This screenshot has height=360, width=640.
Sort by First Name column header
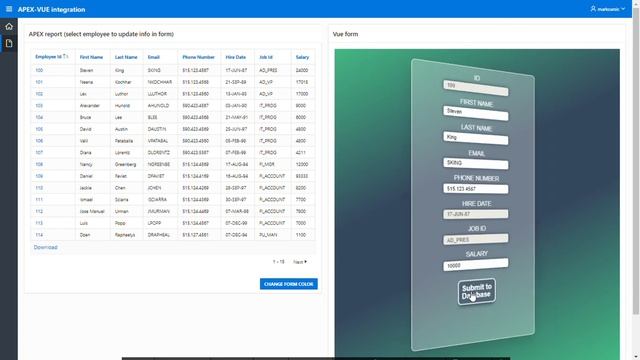pyautogui.click(x=91, y=57)
